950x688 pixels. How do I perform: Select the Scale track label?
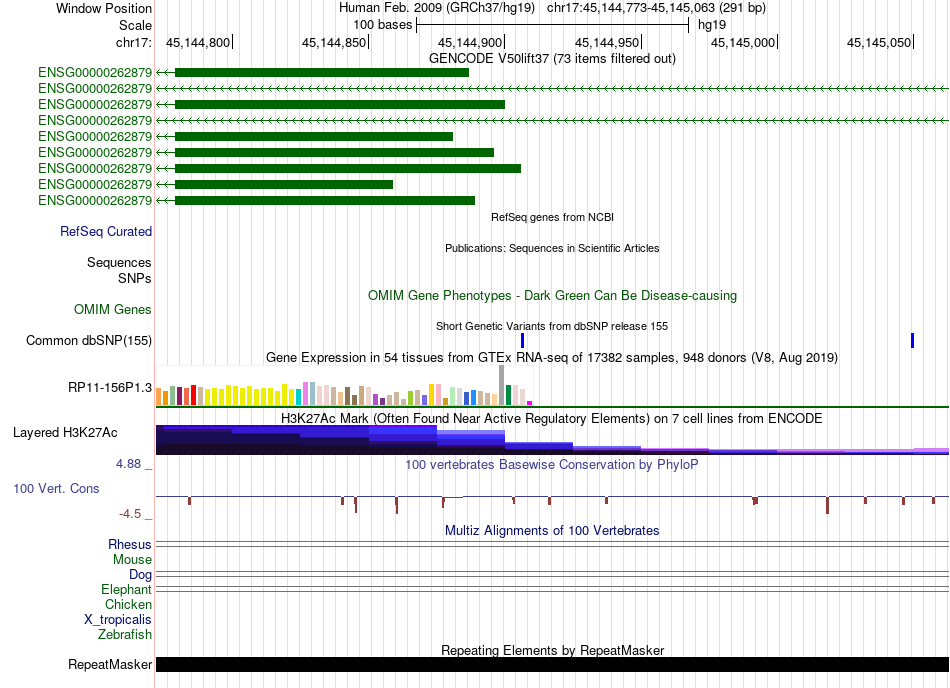coord(135,25)
